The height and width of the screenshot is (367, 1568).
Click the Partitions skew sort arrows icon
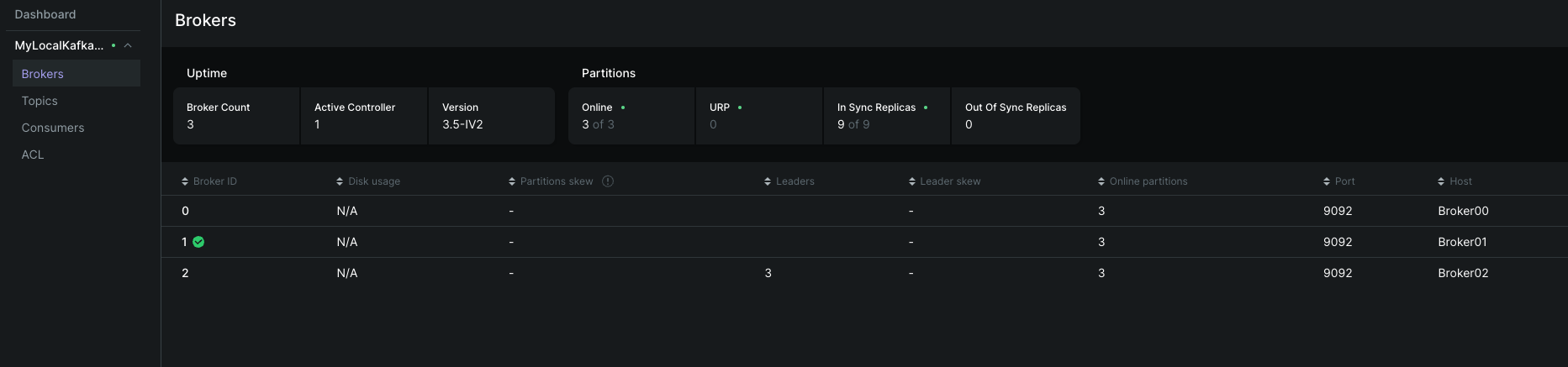coord(512,181)
